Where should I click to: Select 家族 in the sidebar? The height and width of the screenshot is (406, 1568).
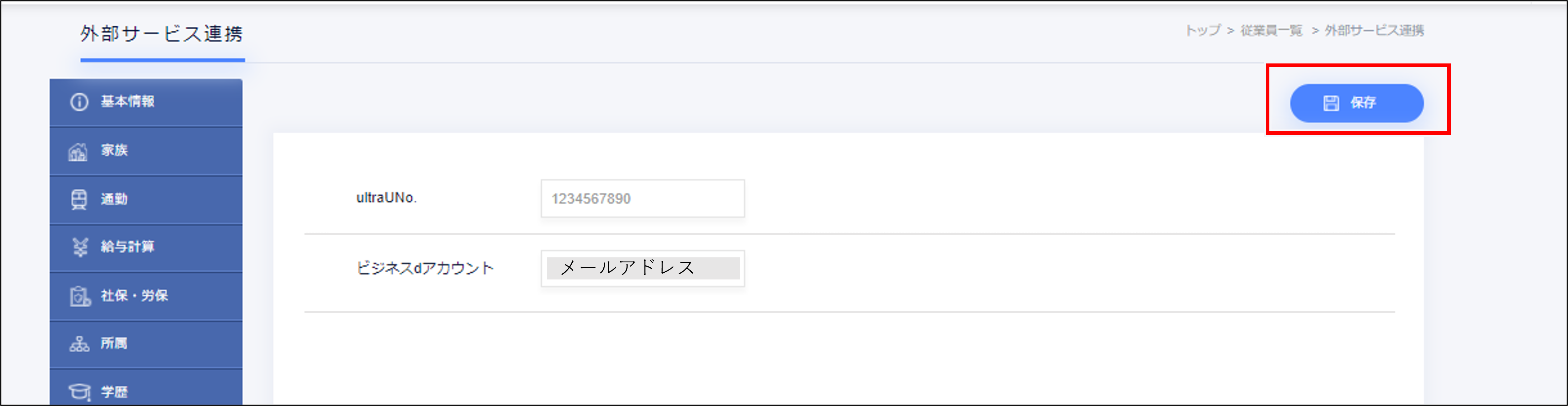point(114,150)
